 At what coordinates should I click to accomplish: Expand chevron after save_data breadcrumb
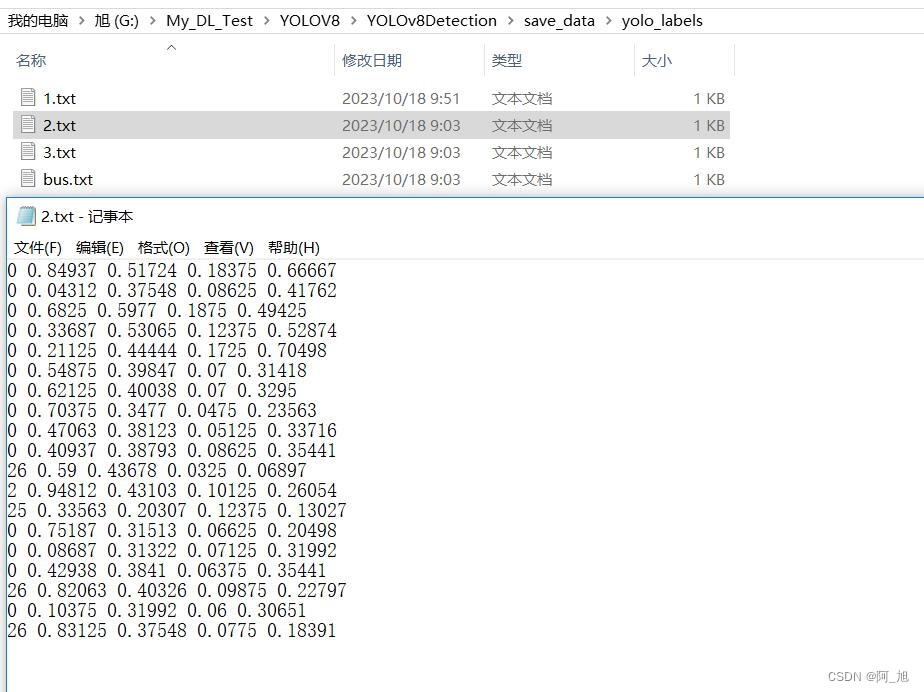pyautogui.click(x=609, y=21)
